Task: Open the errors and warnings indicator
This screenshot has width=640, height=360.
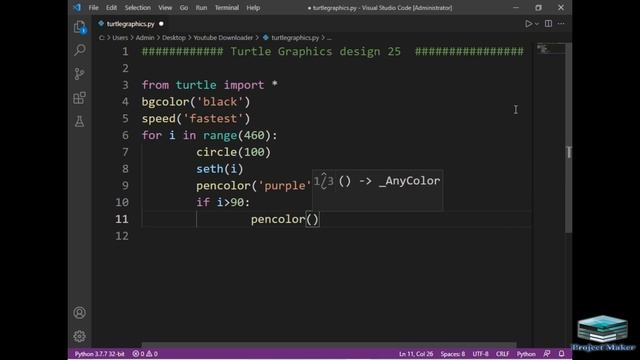Action: tap(145, 354)
